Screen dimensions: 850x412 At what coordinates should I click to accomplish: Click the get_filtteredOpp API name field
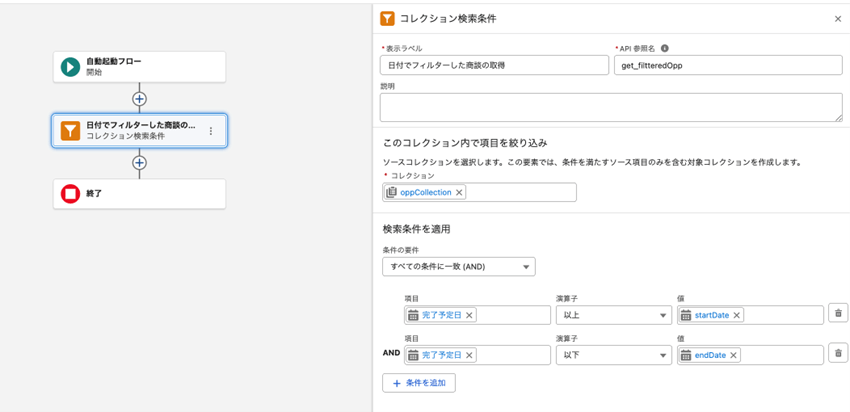[727, 65]
